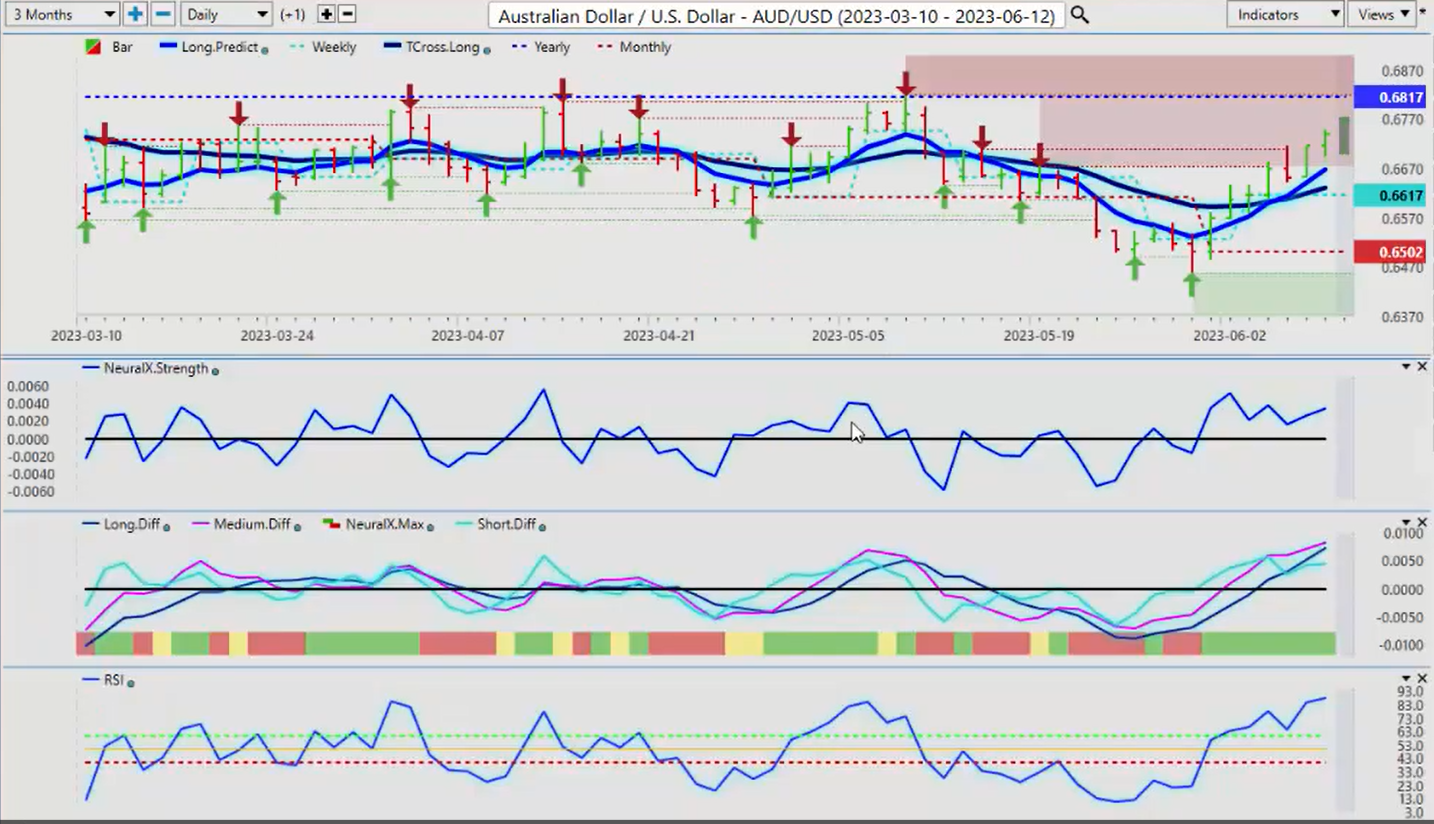Click the 0.6502 monthly price label
The height and width of the screenshot is (824, 1434).
tap(1390, 252)
